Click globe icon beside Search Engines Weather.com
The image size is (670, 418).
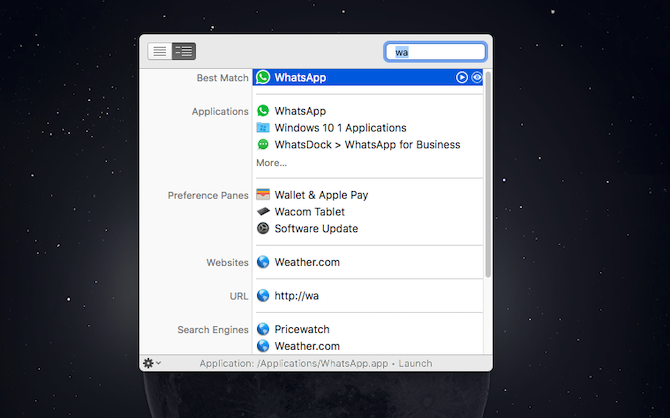263,346
